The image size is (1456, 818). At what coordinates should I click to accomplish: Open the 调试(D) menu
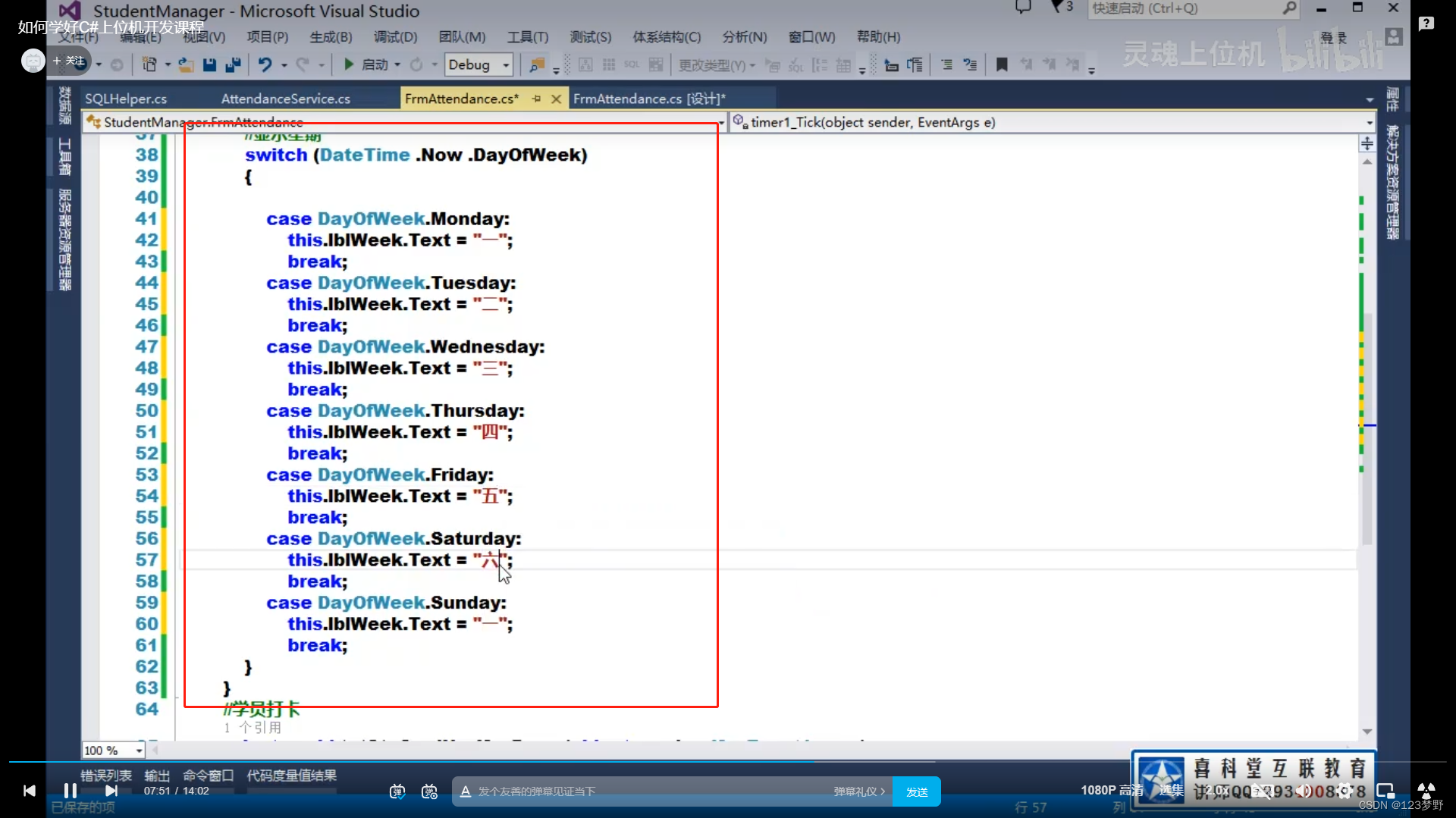point(395,36)
